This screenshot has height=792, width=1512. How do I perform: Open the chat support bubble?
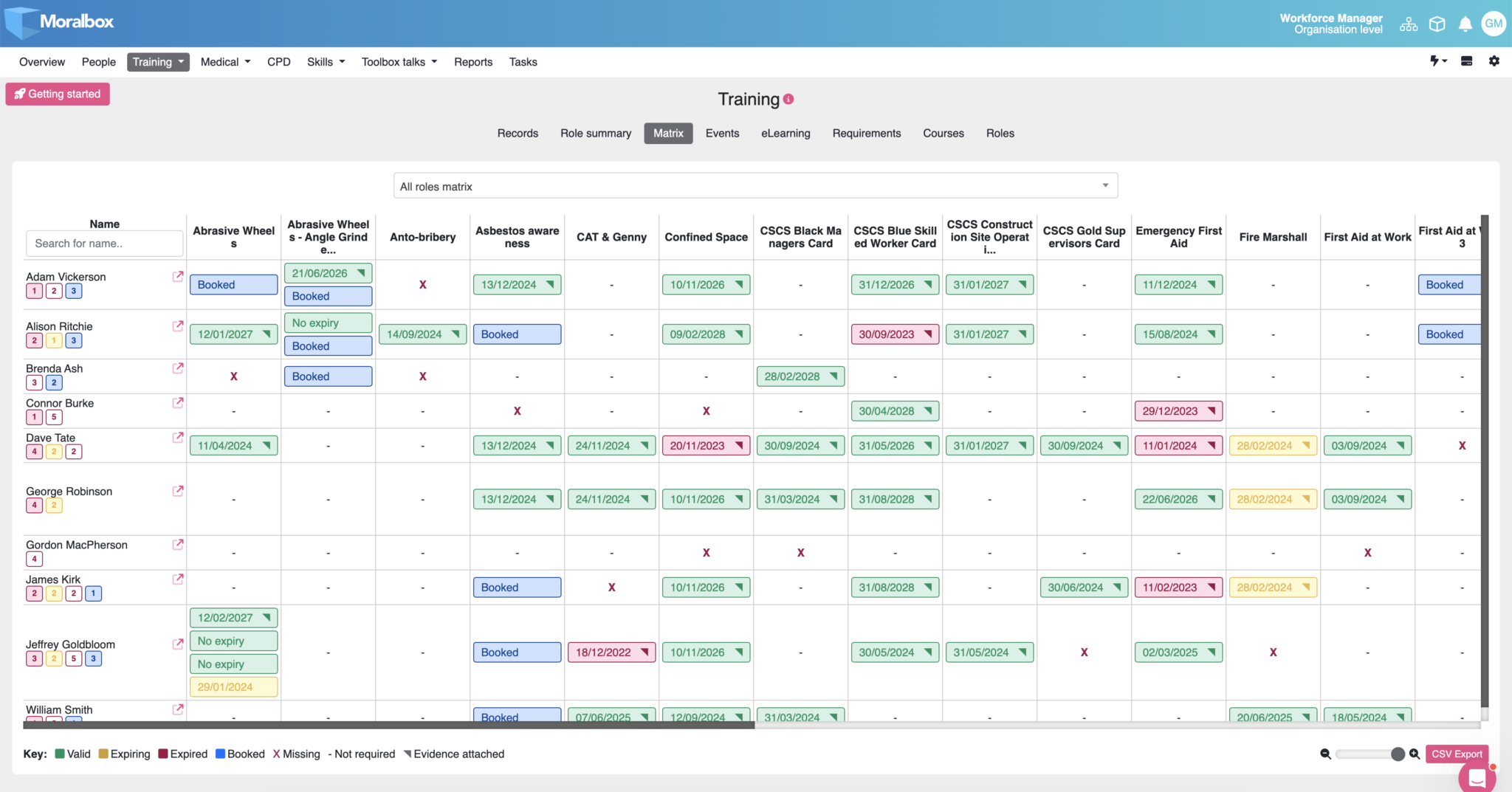pos(1477,778)
